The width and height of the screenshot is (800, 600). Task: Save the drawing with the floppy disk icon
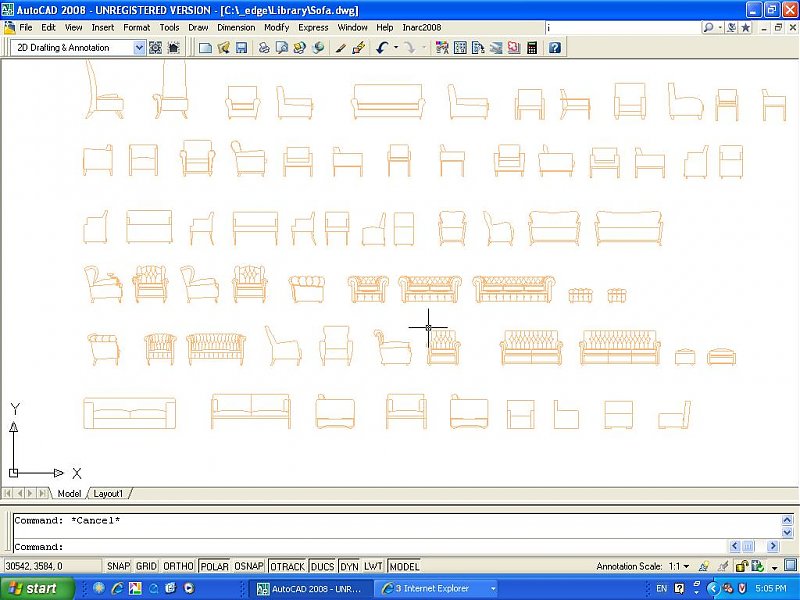(241, 48)
